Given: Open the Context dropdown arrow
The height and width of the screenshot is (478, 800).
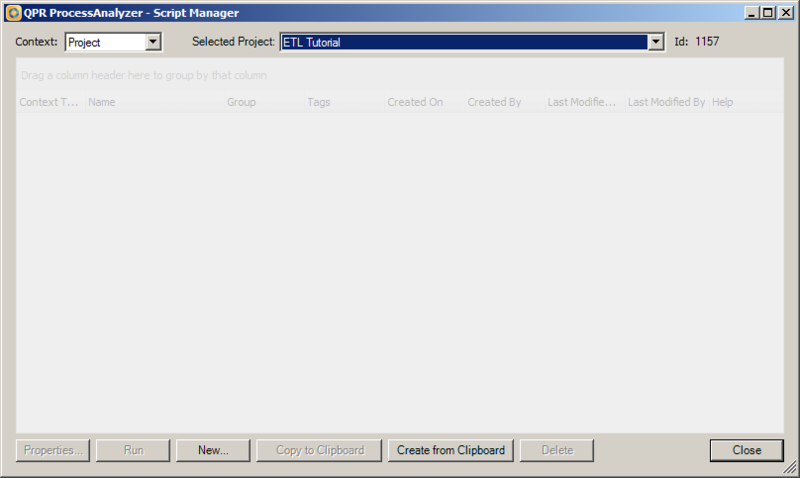Looking at the screenshot, I should pyautogui.click(x=153, y=42).
